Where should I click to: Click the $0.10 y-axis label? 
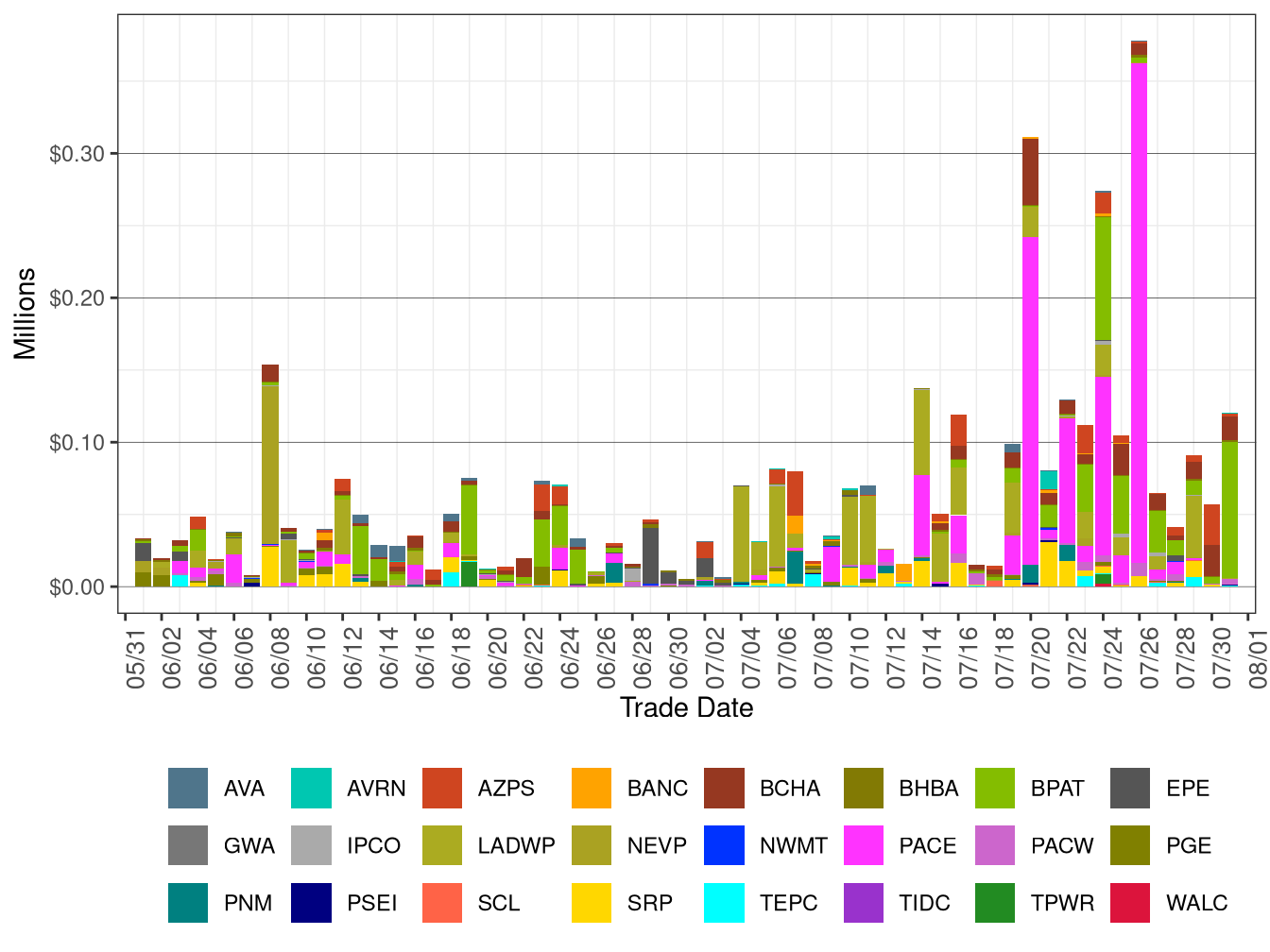click(x=77, y=443)
